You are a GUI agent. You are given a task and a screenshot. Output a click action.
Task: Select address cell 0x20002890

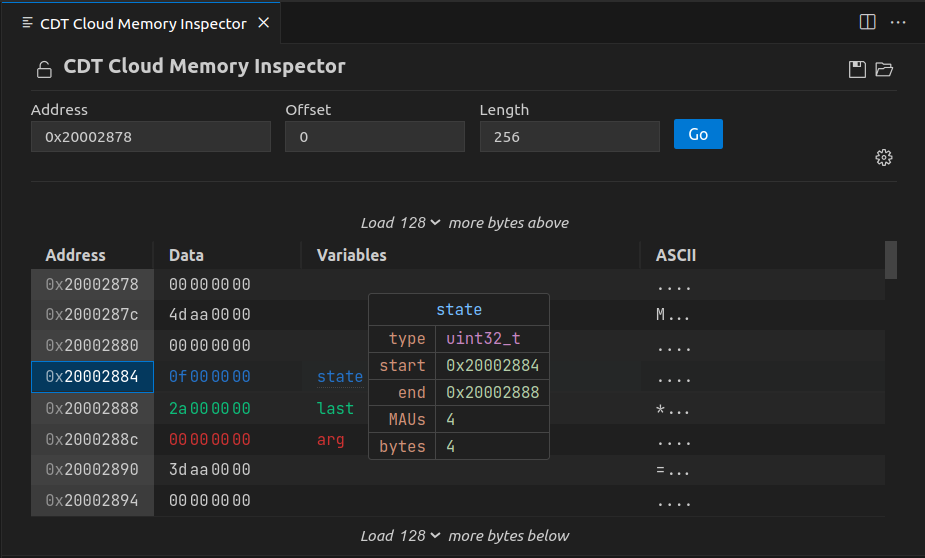tap(92, 470)
